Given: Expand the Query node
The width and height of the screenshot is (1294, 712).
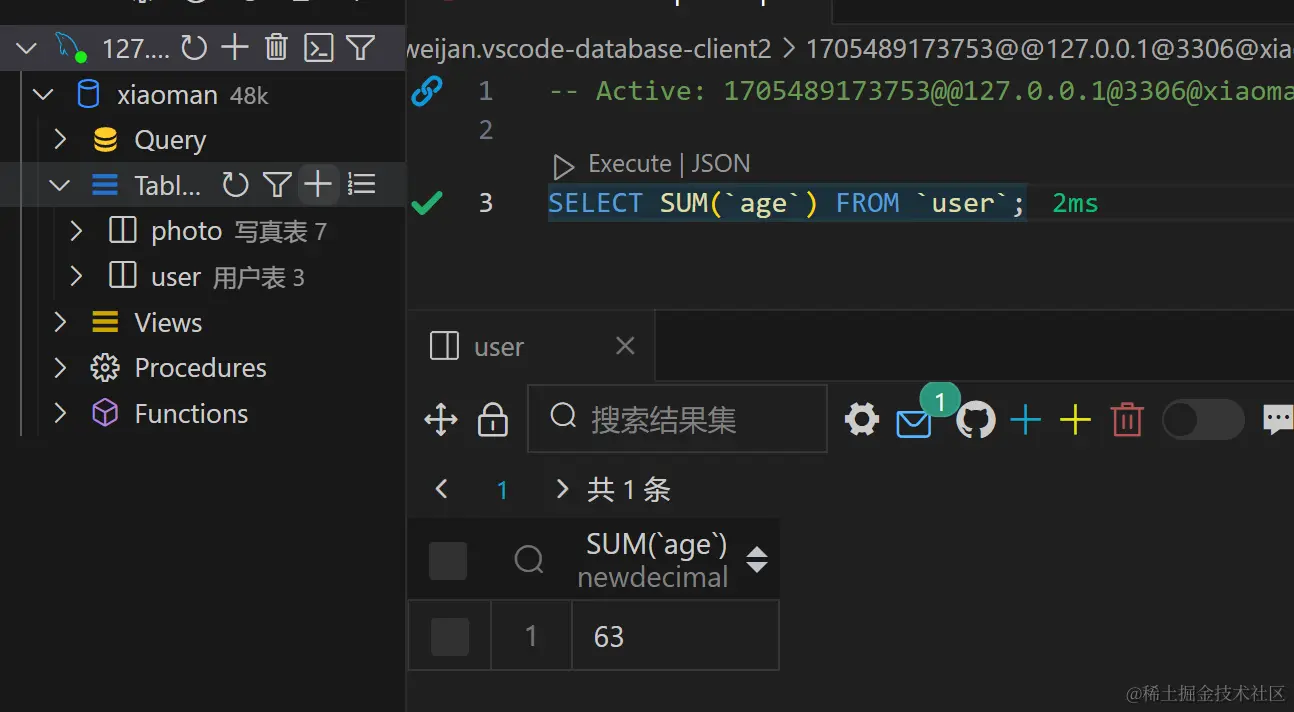Looking at the screenshot, I should coord(60,139).
